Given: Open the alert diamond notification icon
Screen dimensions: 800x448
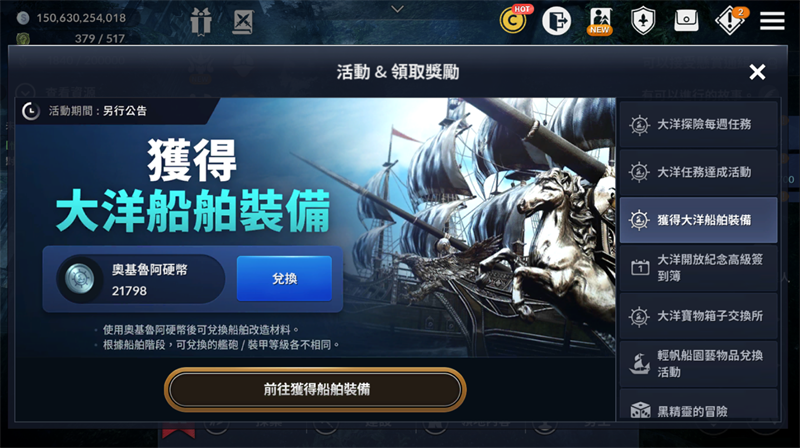Looking at the screenshot, I should (730, 20).
